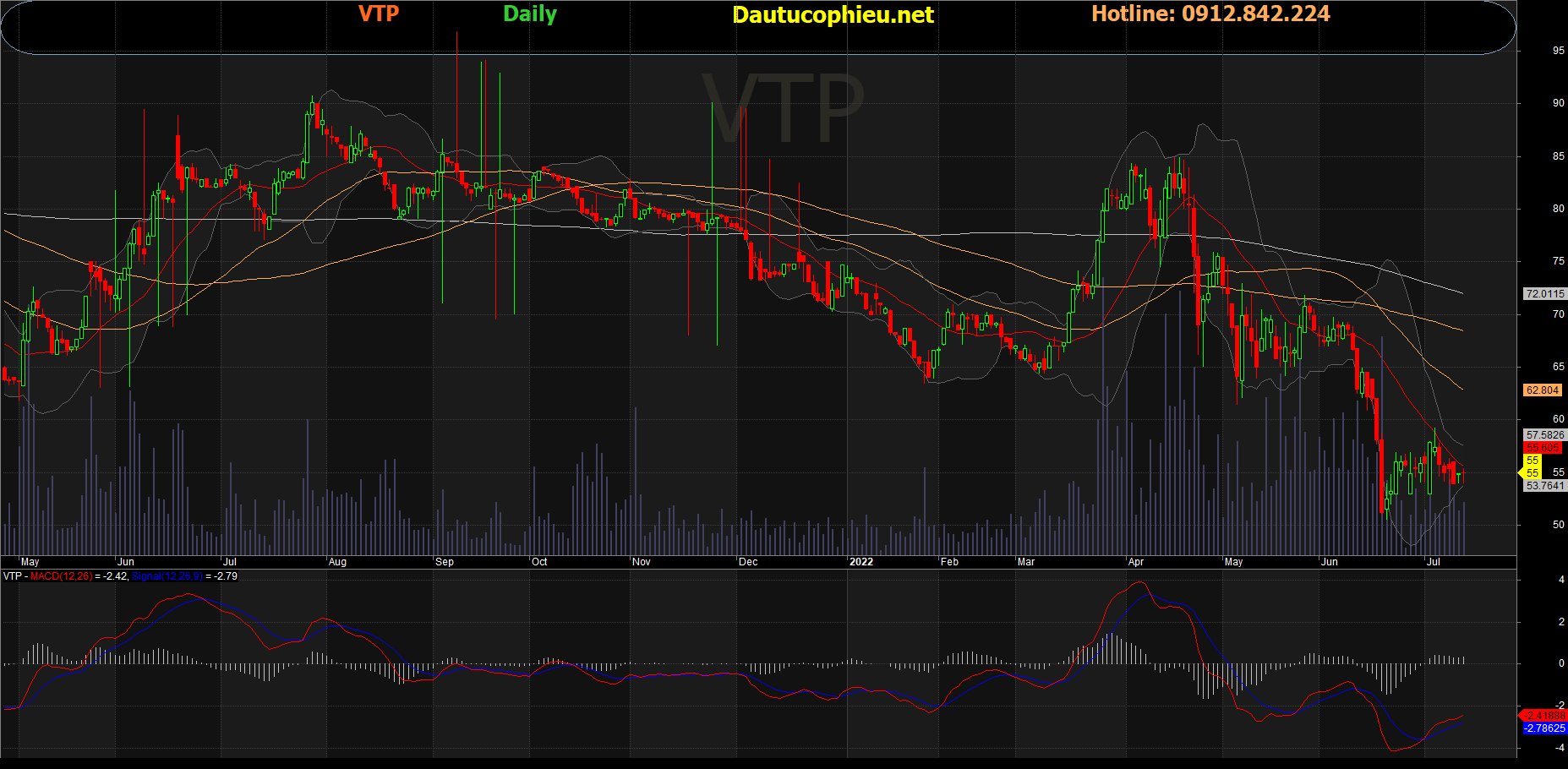
Task: Select the Mar label on the time axis
Action: 1026,562
